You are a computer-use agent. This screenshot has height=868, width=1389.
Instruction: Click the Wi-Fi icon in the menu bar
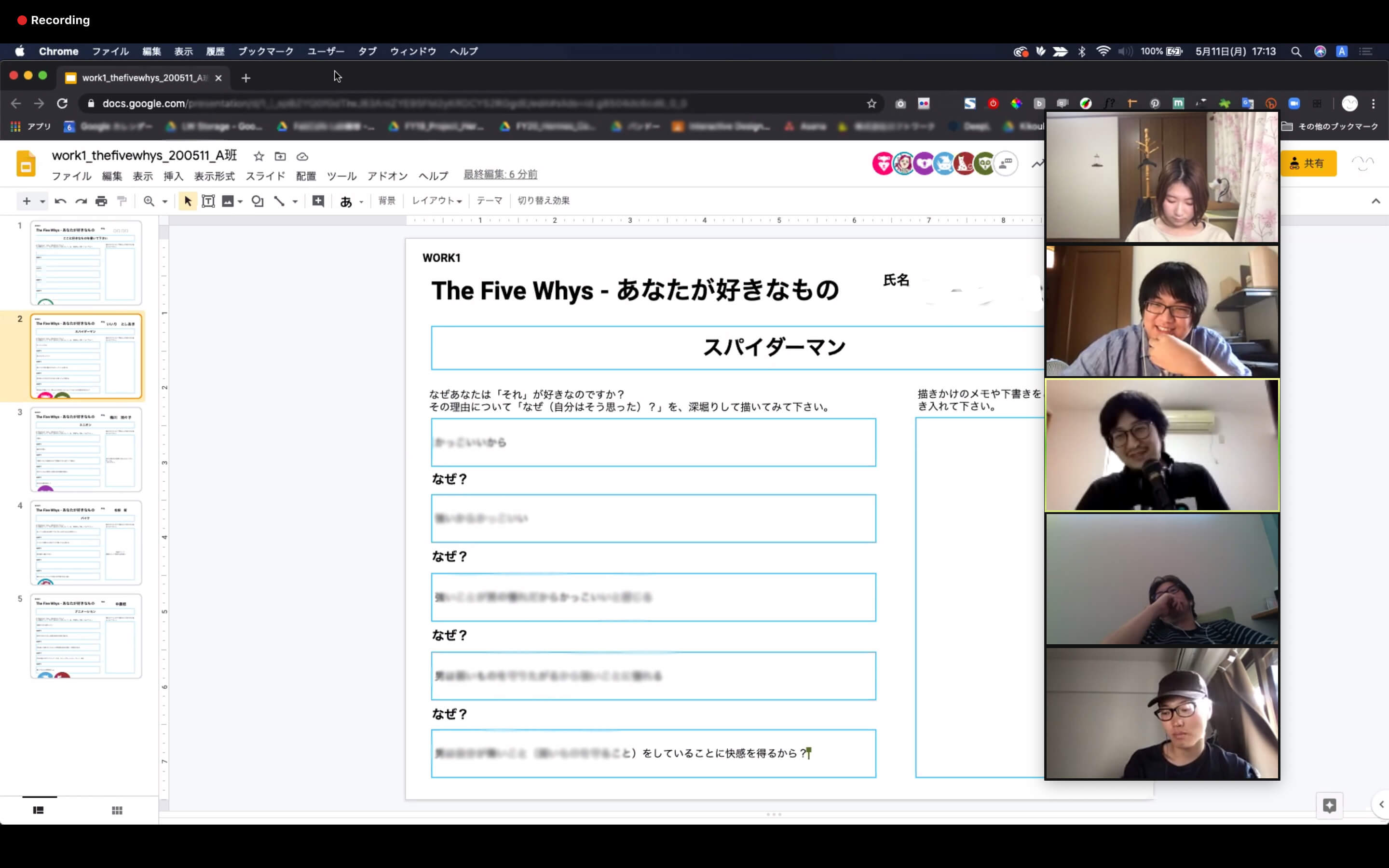click(1103, 52)
